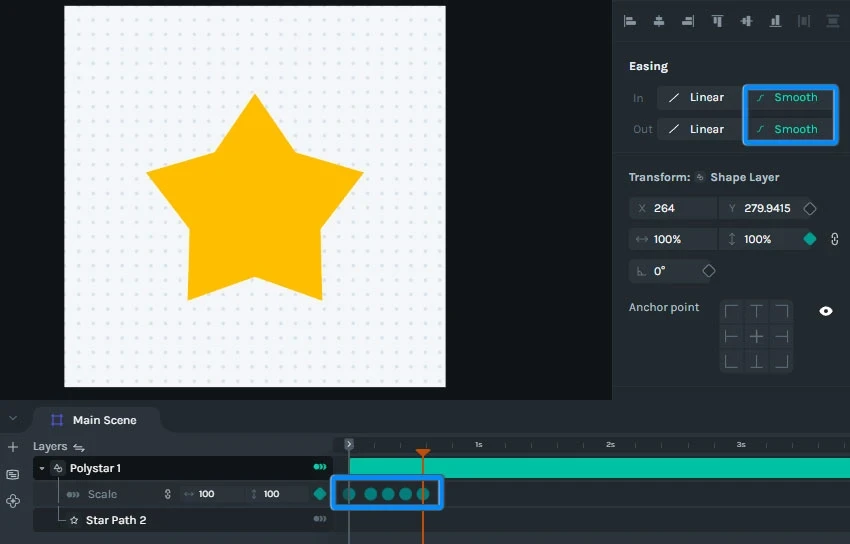
Task: Select the center anchor point
Action: coord(756,336)
